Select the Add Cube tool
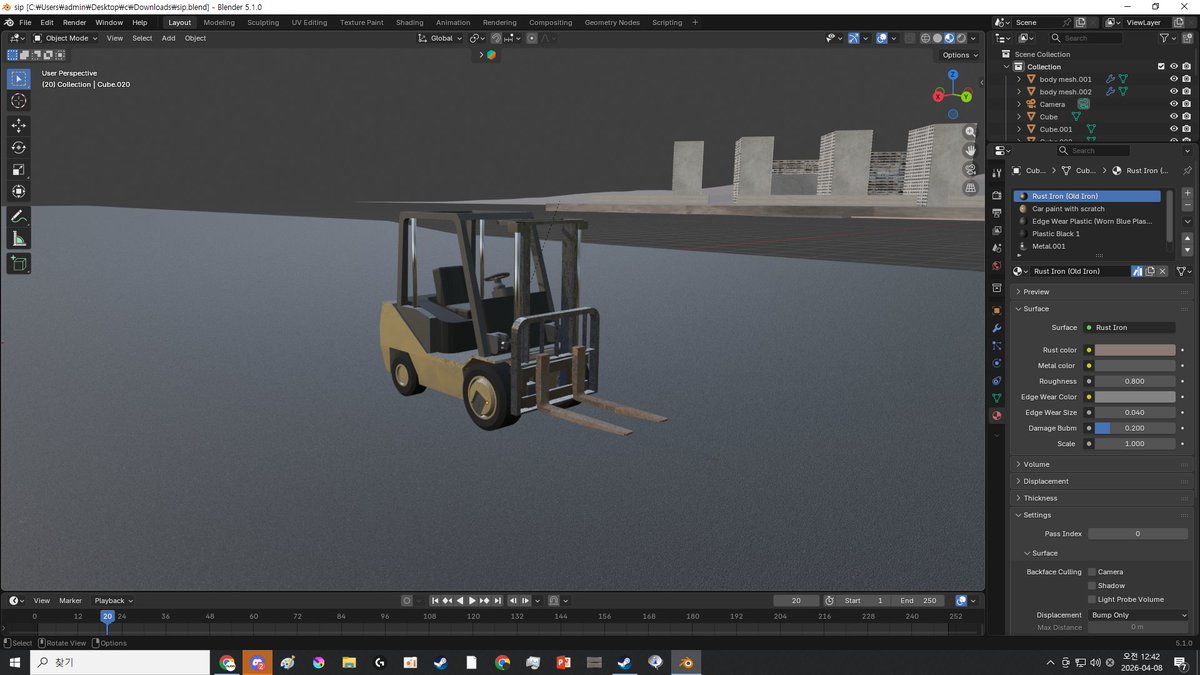The height and width of the screenshot is (675, 1200). click(18, 263)
